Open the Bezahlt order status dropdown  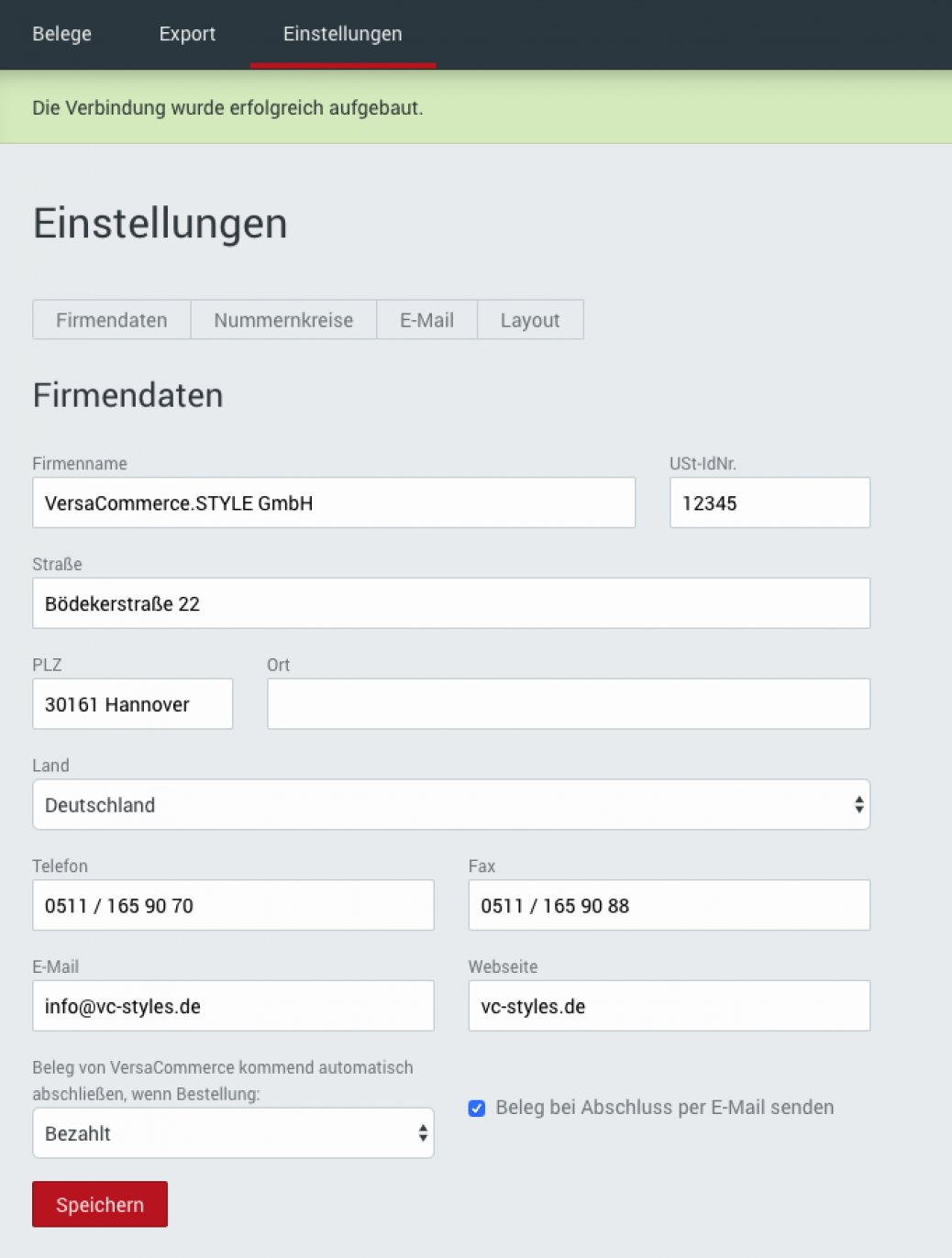(x=233, y=1133)
